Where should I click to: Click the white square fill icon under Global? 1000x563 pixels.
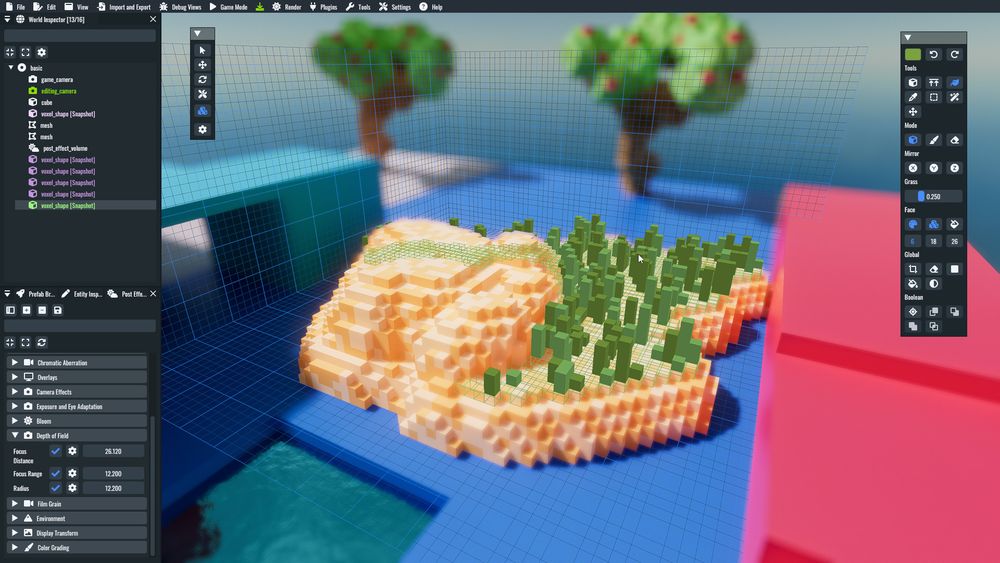955,269
